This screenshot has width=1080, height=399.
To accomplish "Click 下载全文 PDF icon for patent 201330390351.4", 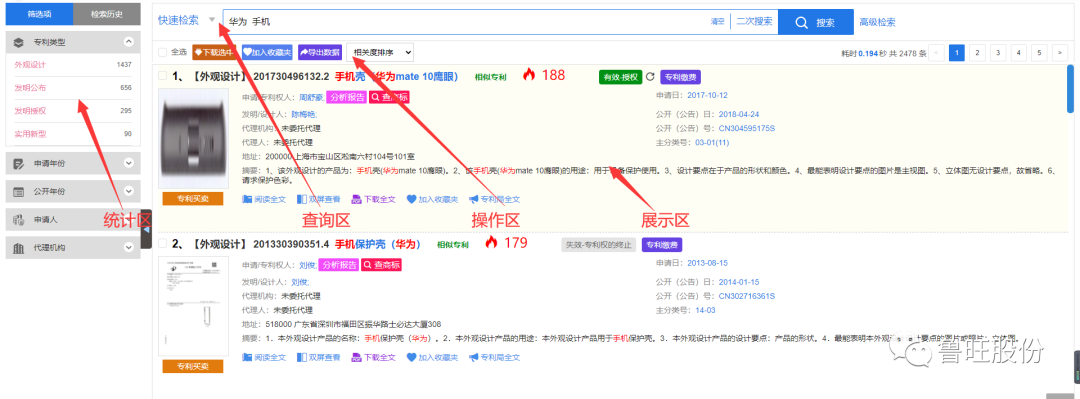I will click(356, 357).
